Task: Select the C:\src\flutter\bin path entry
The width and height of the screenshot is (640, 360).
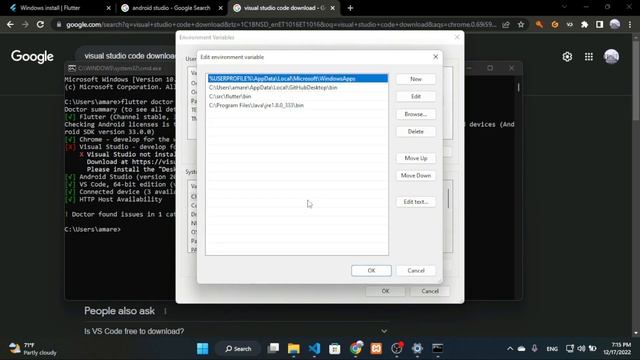Action: (298, 96)
